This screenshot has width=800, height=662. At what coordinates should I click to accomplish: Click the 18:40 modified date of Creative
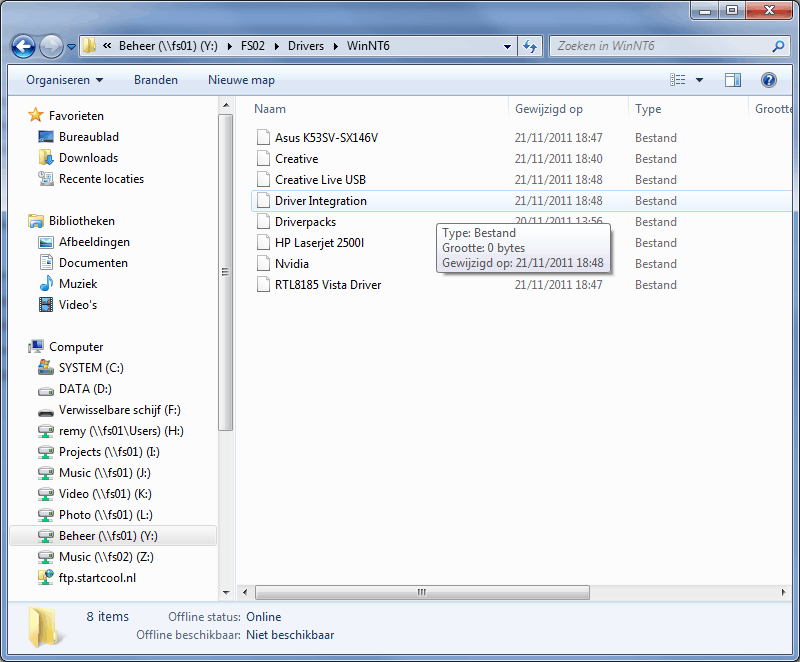tap(558, 159)
